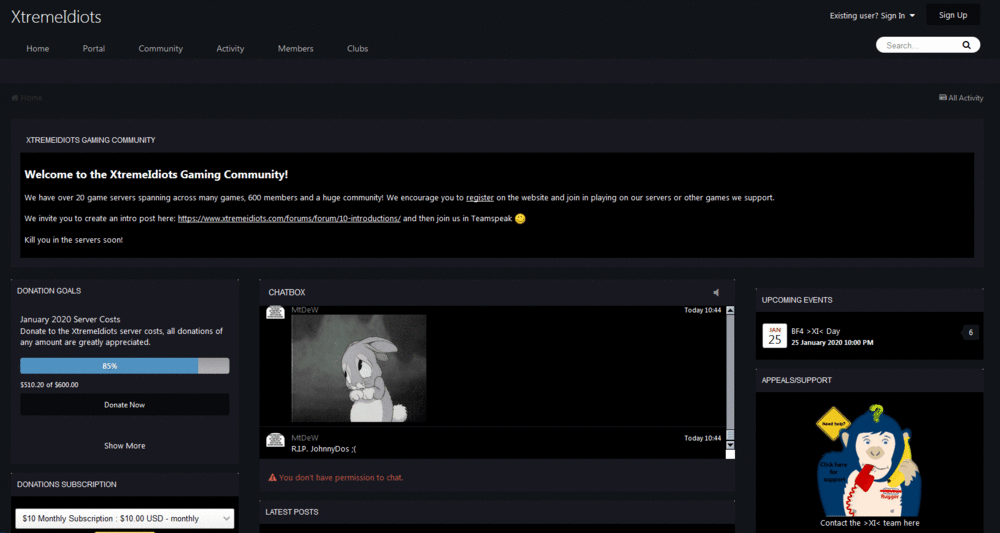Click 'Today 10:44' timestamp on R.I.P. message
The height and width of the screenshot is (533, 1000).
[x=703, y=439]
